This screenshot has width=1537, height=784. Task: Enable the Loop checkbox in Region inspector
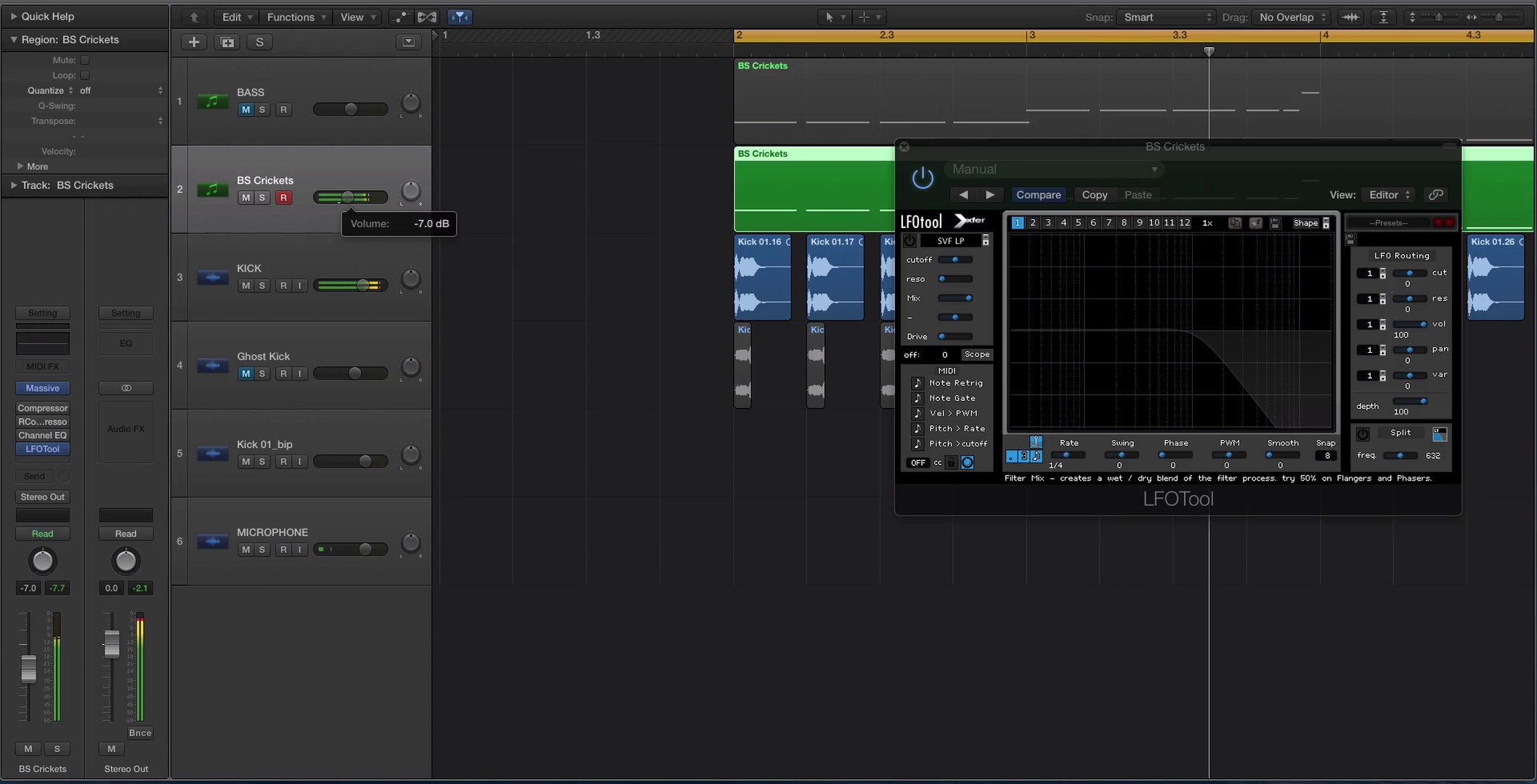tap(85, 75)
